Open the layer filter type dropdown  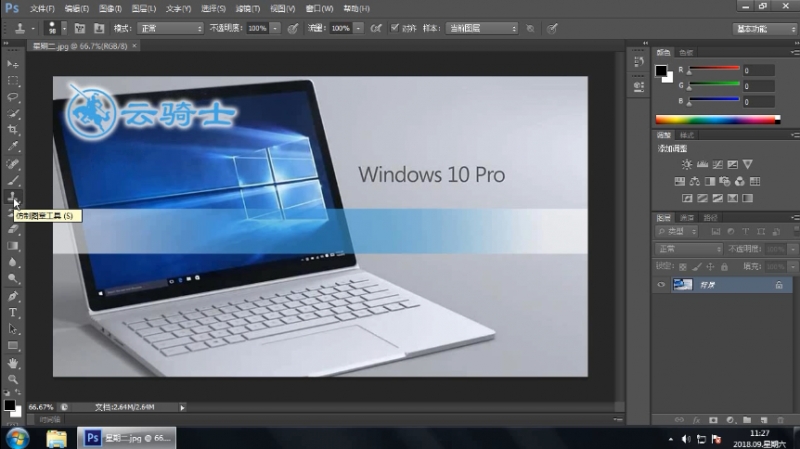coord(677,232)
